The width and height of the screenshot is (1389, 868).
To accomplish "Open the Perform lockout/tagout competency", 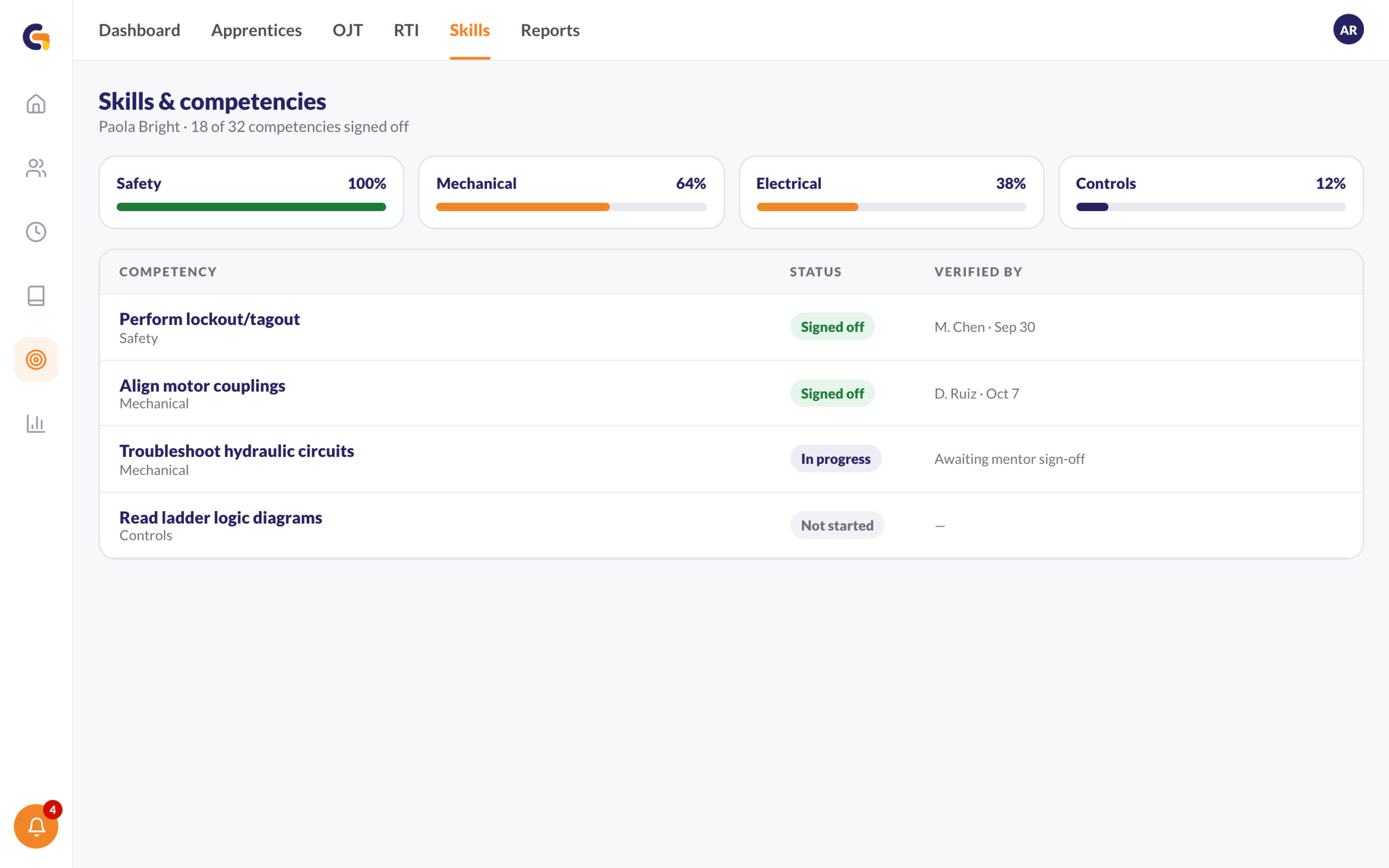I will coord(209,318).
